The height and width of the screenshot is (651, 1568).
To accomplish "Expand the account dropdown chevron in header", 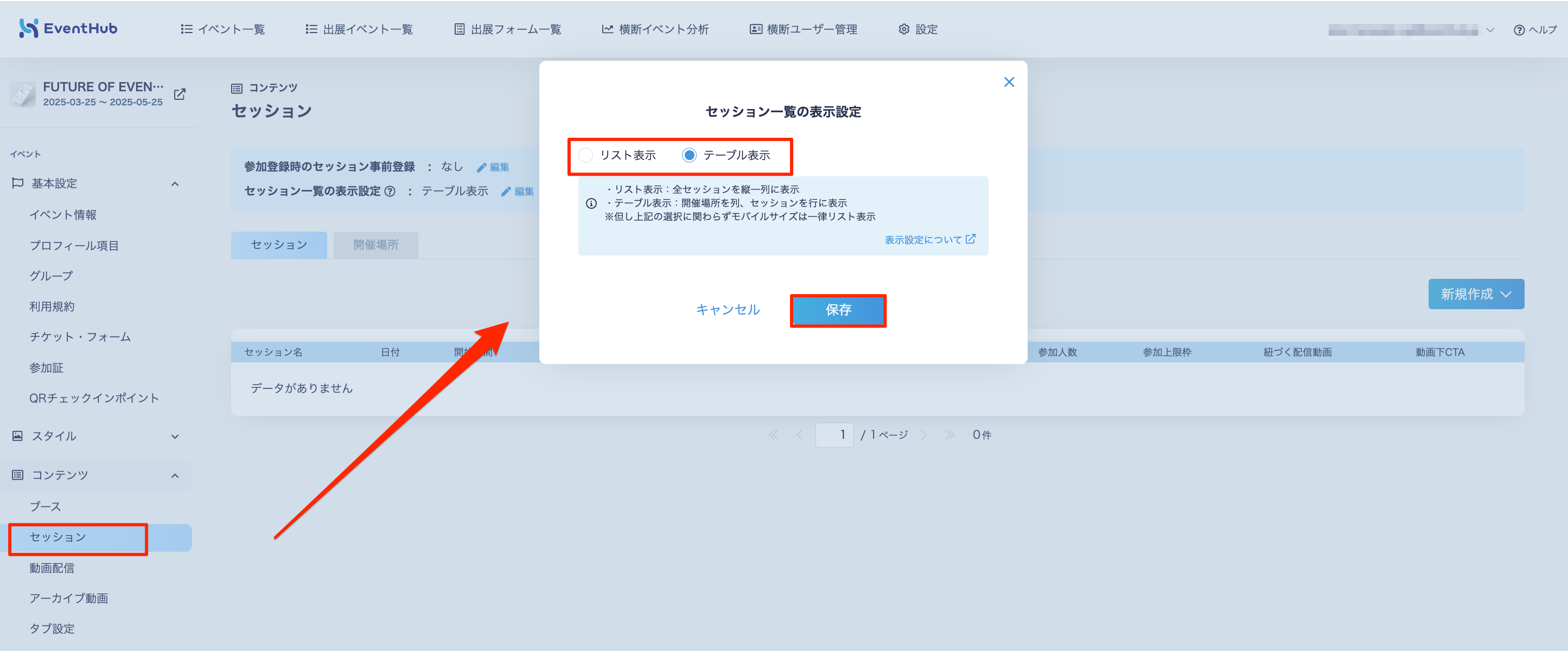I will pyautogui.click(x=1490, y=30).
